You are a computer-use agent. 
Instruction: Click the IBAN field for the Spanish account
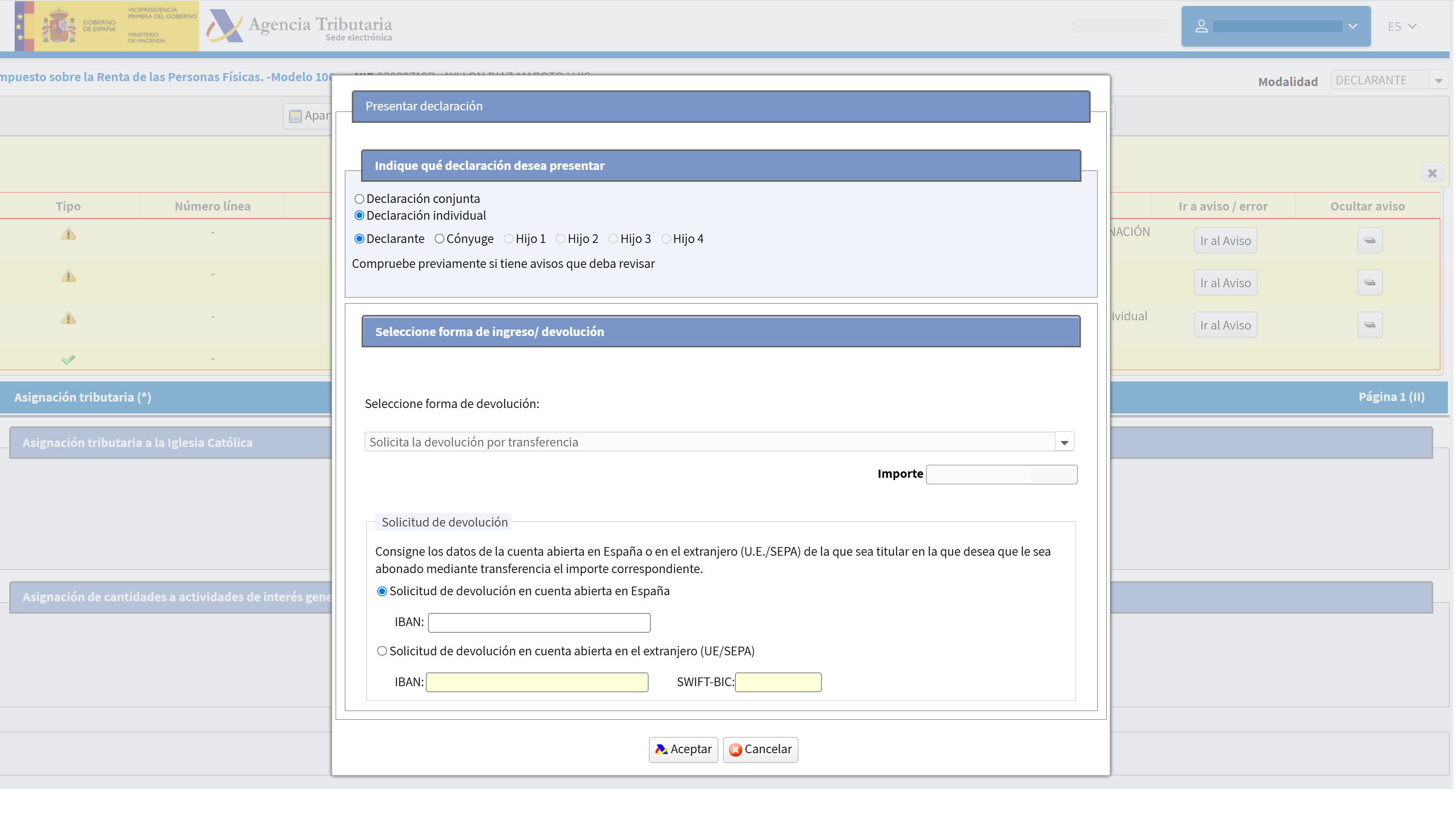click(x=539, y=622)
